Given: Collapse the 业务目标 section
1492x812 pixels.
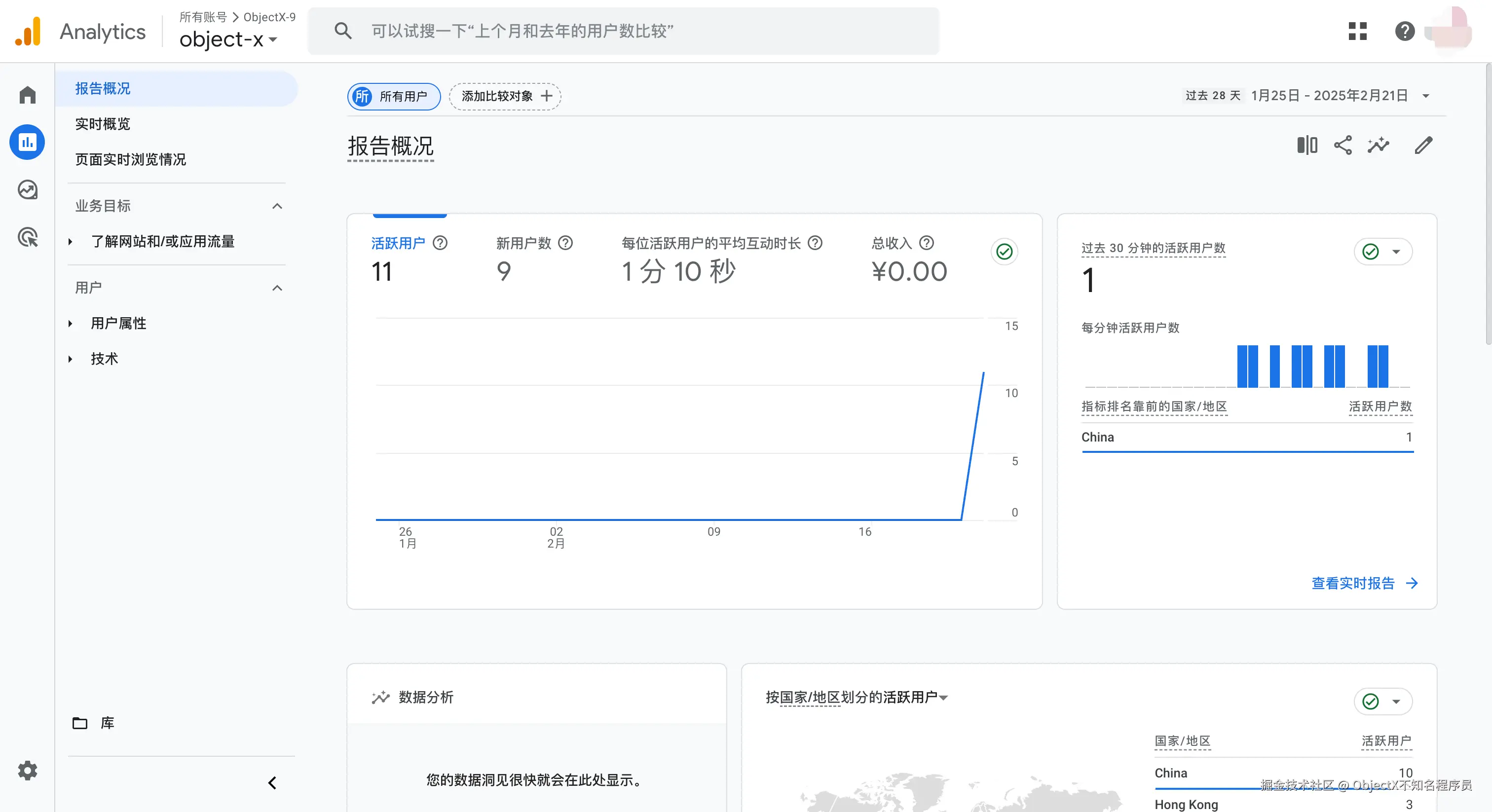Looking at the screenshot, I should coord(277,206).
